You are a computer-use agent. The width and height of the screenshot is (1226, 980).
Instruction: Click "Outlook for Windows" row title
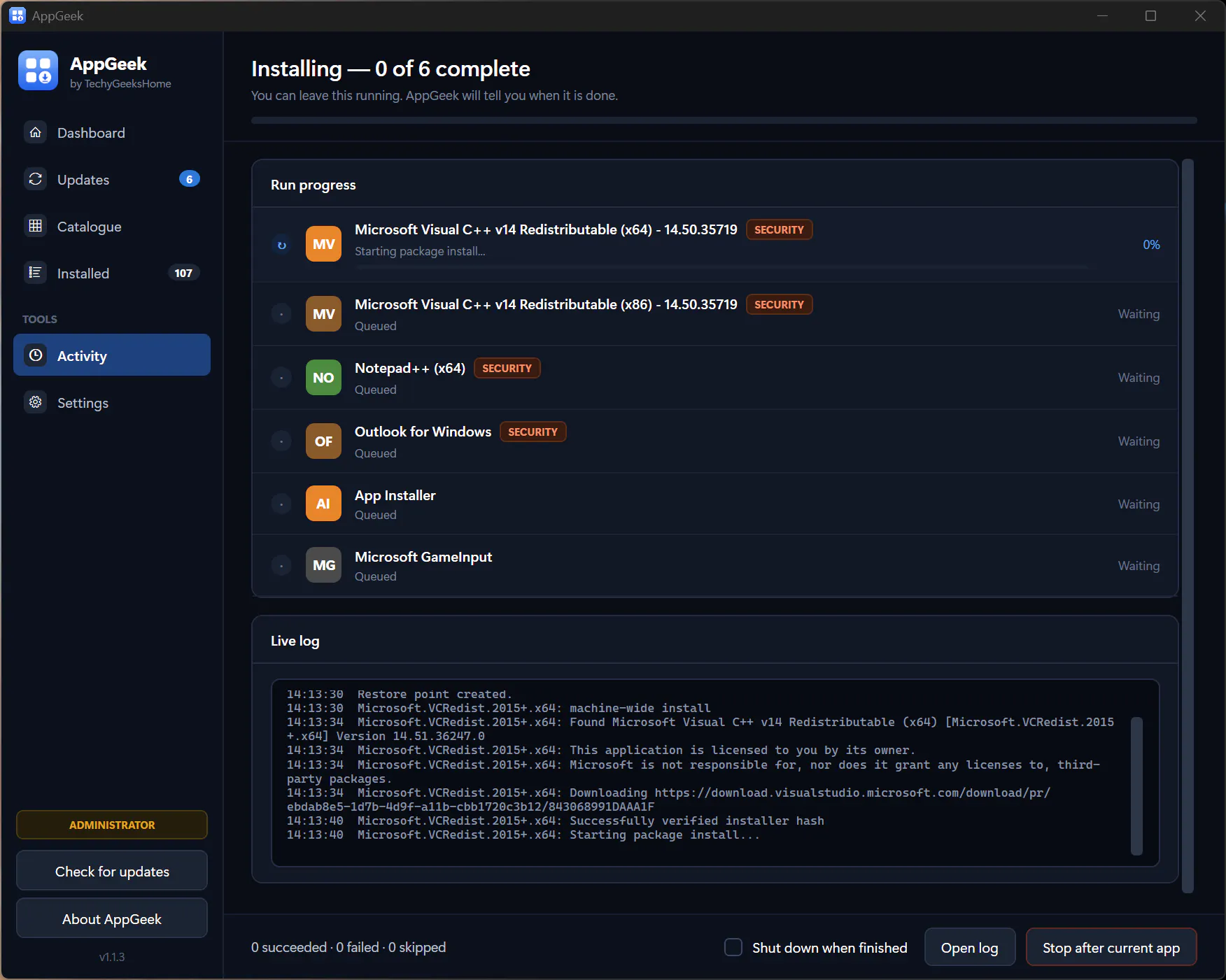coord(423,432)
